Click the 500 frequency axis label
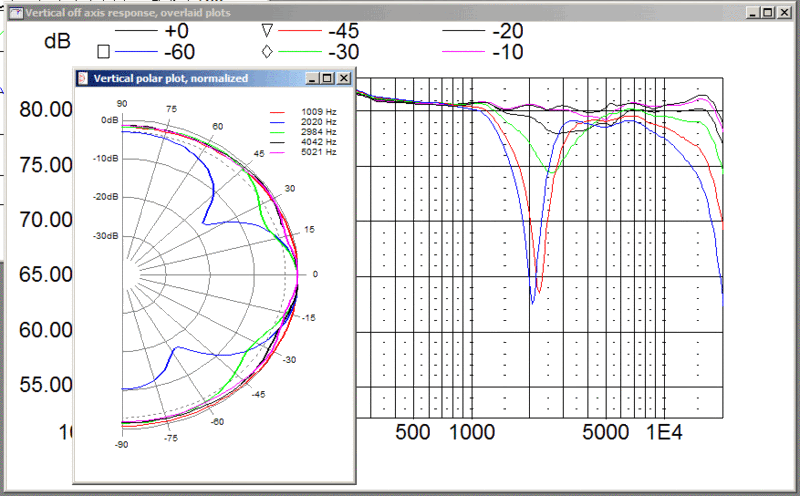The image size is (800, 496). coord(413,432)
